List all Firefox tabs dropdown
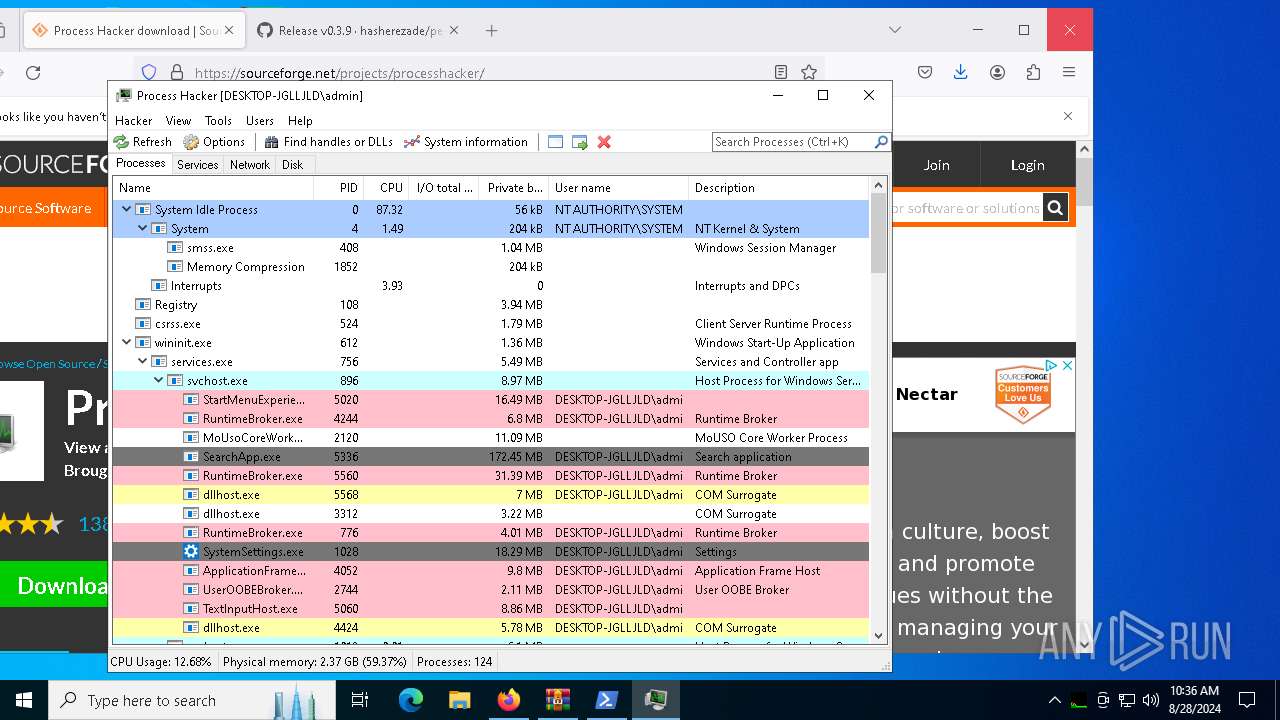 (893, 30)
